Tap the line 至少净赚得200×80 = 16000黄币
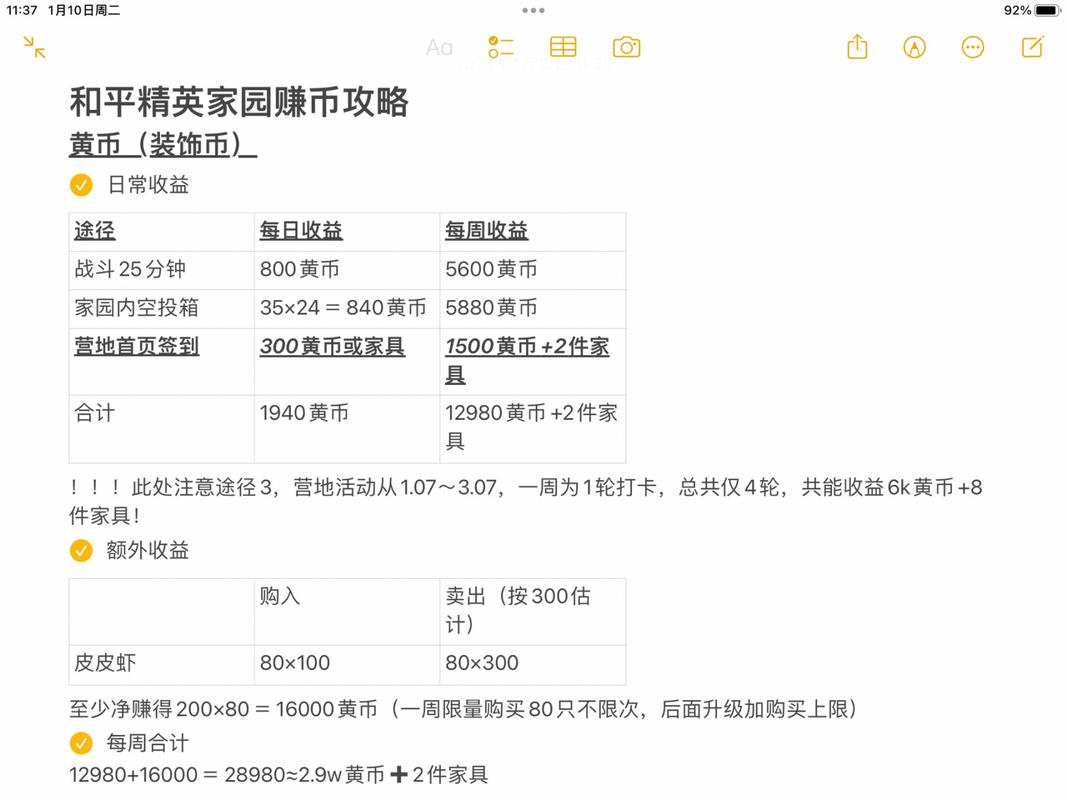Image resolution: width=1067 pixels, height=800 pixels. (463, 710)
